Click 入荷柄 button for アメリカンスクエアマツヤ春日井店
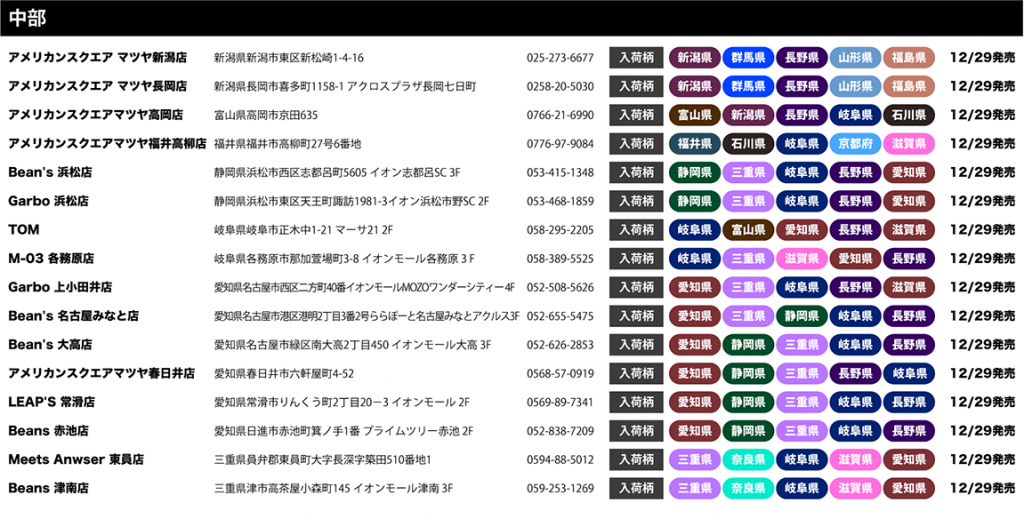Screen dimensions: 1024x519 click(x=636, y=374)
